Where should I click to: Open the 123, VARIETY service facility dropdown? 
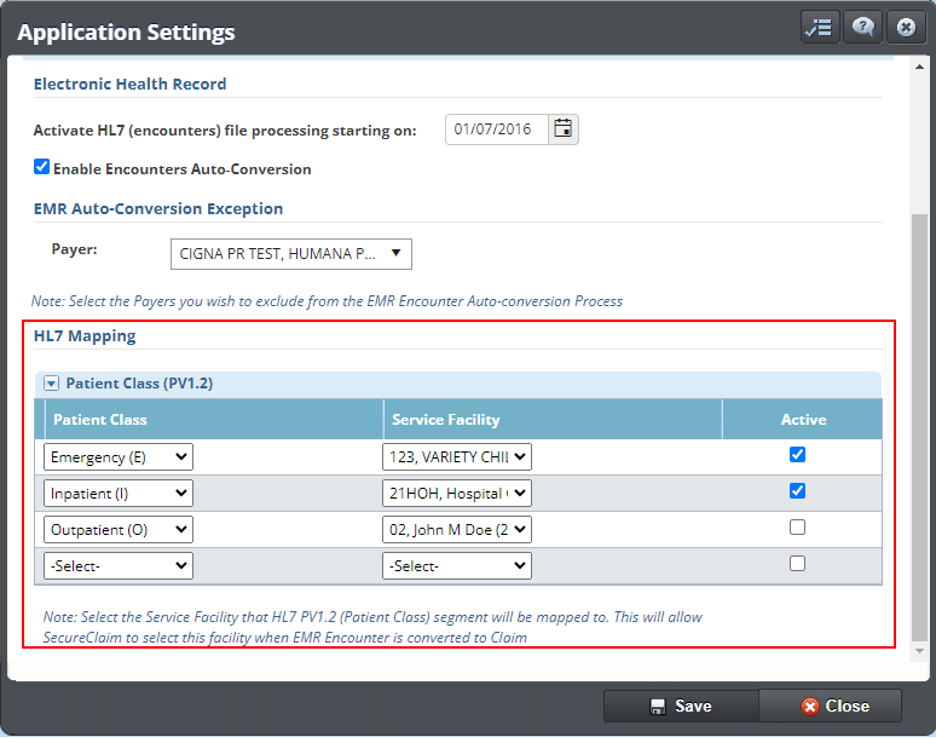tap(456, 457)
